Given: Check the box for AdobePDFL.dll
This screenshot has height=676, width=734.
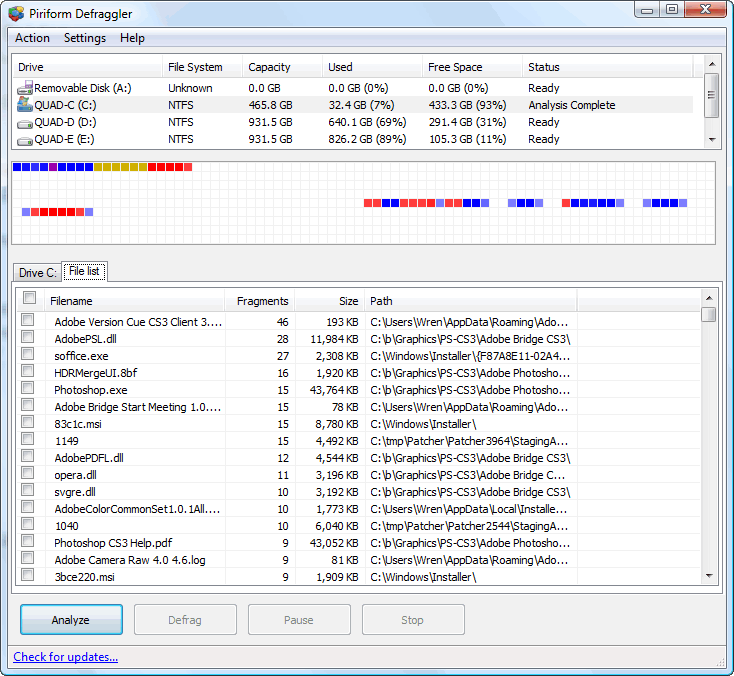Looking at the screenshot, I should 28,456.
